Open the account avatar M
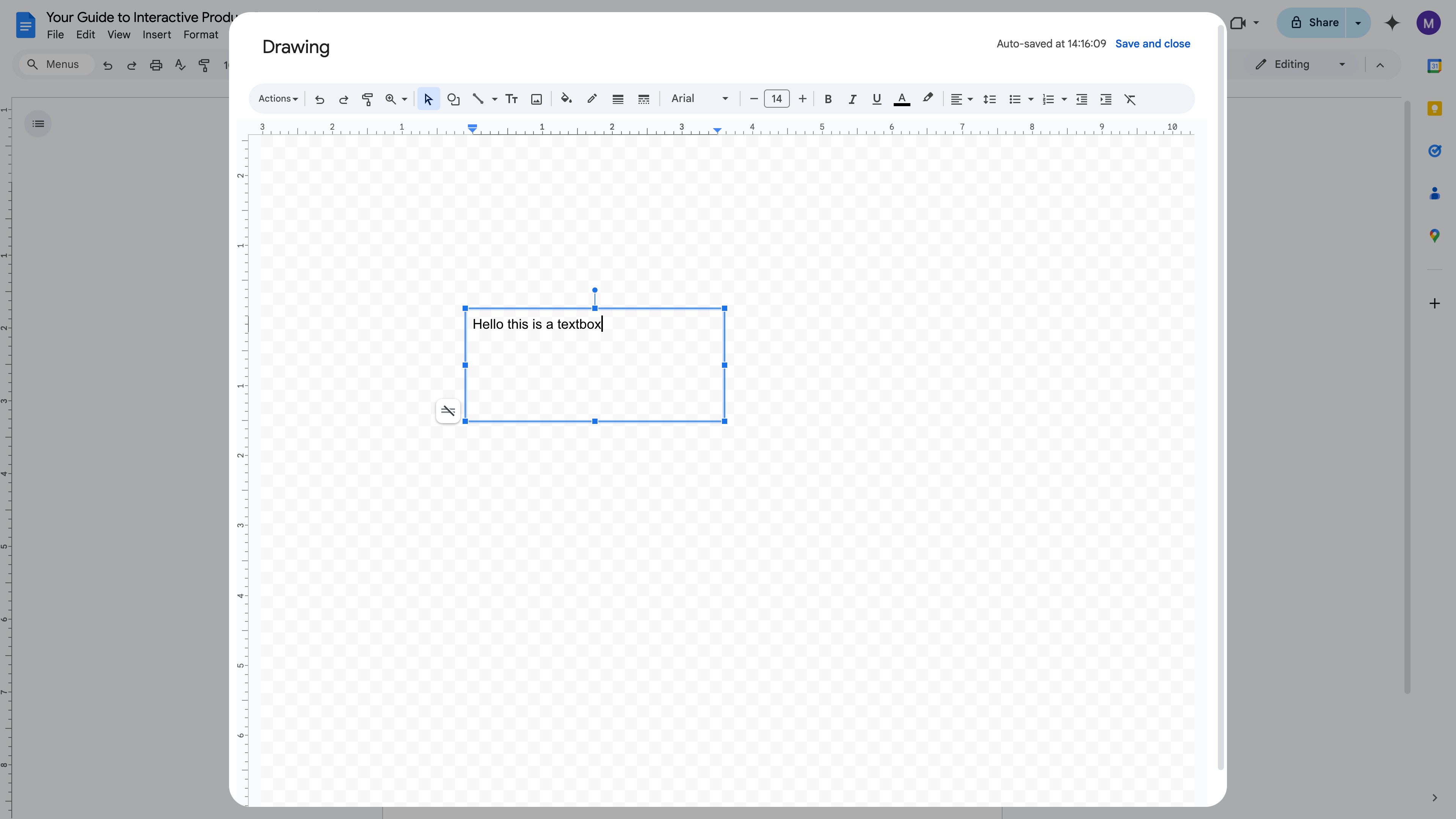This screenshot has width=1456, height=819. tap(1428, 23)
